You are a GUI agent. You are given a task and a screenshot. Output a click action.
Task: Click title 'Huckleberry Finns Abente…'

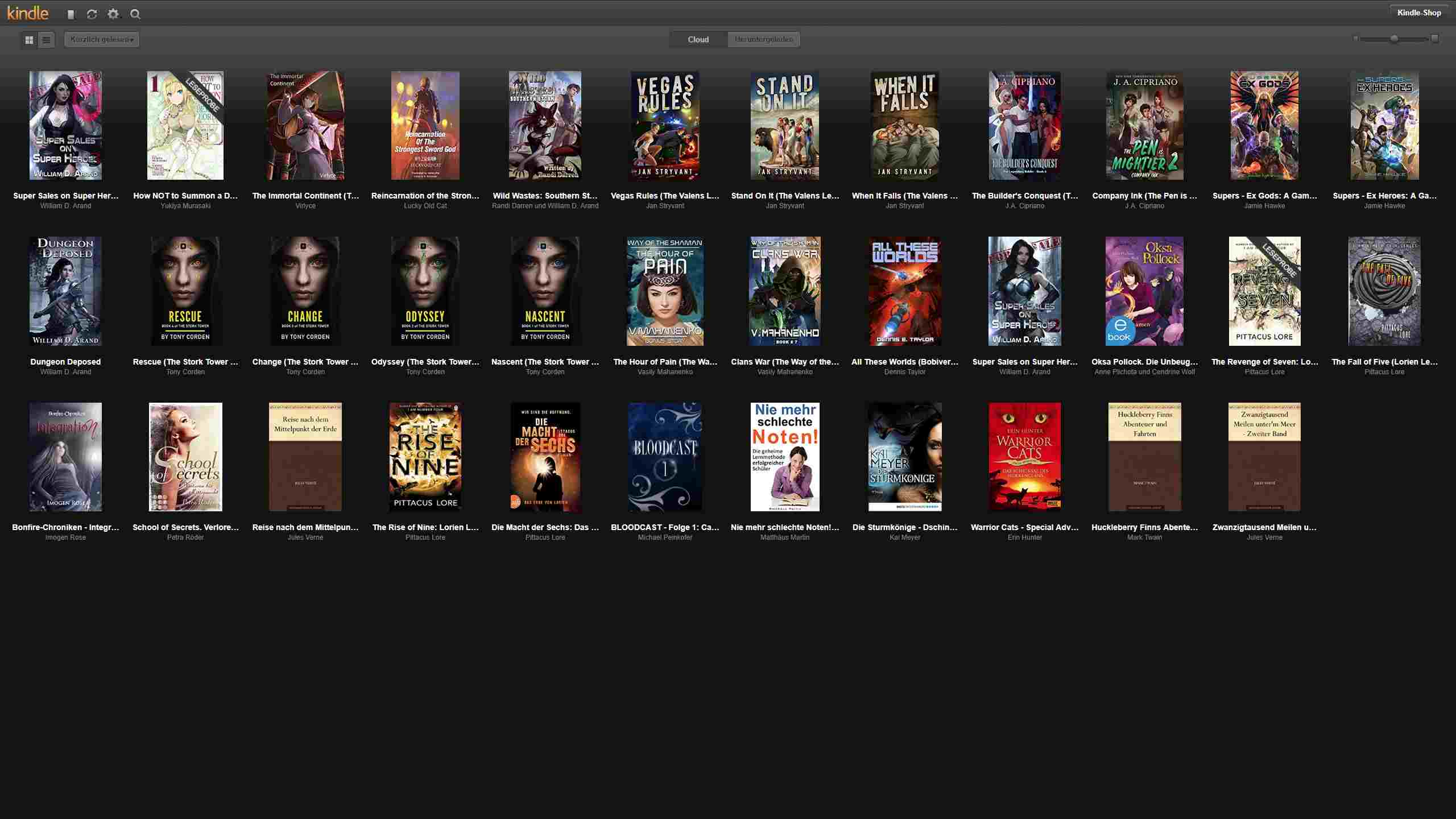[1145, 527]
